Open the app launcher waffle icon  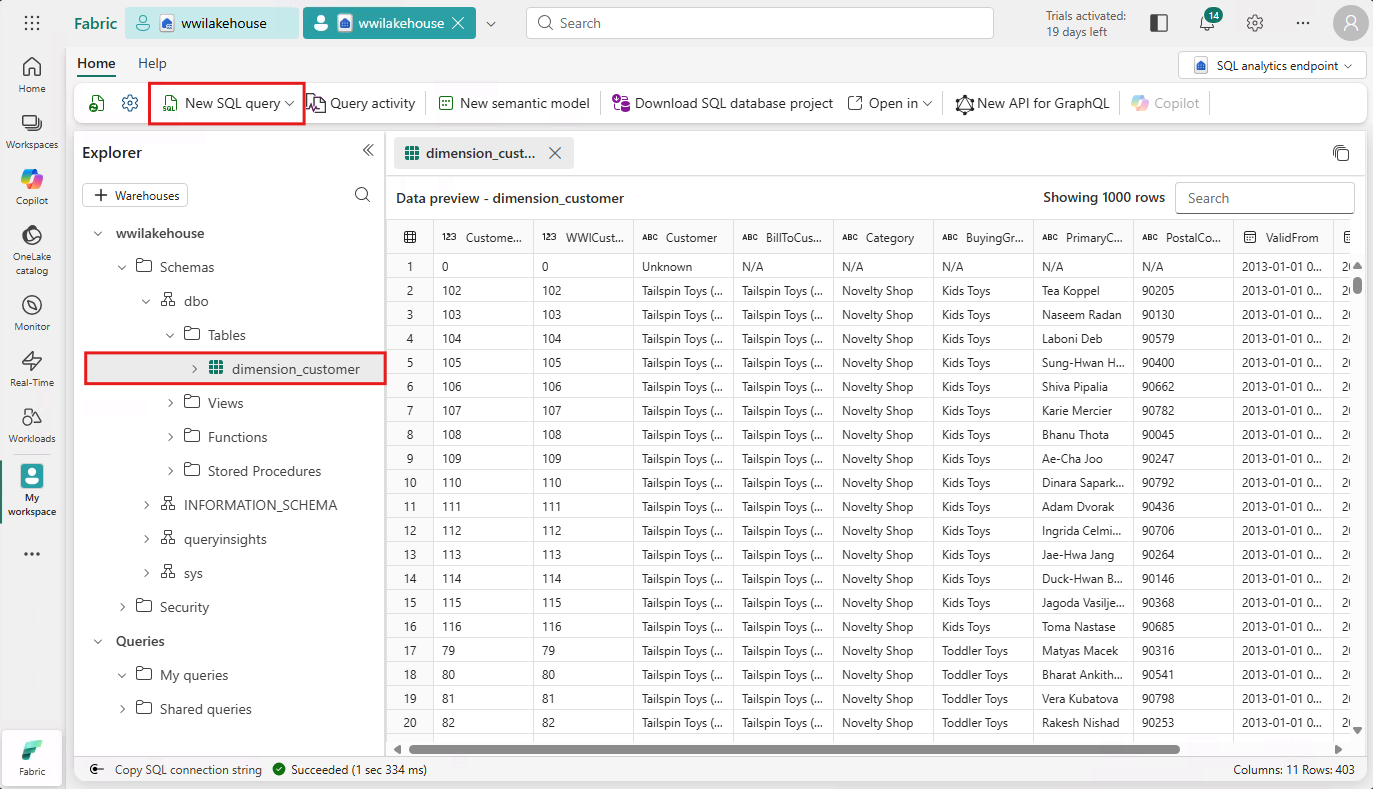click(32, 23)
